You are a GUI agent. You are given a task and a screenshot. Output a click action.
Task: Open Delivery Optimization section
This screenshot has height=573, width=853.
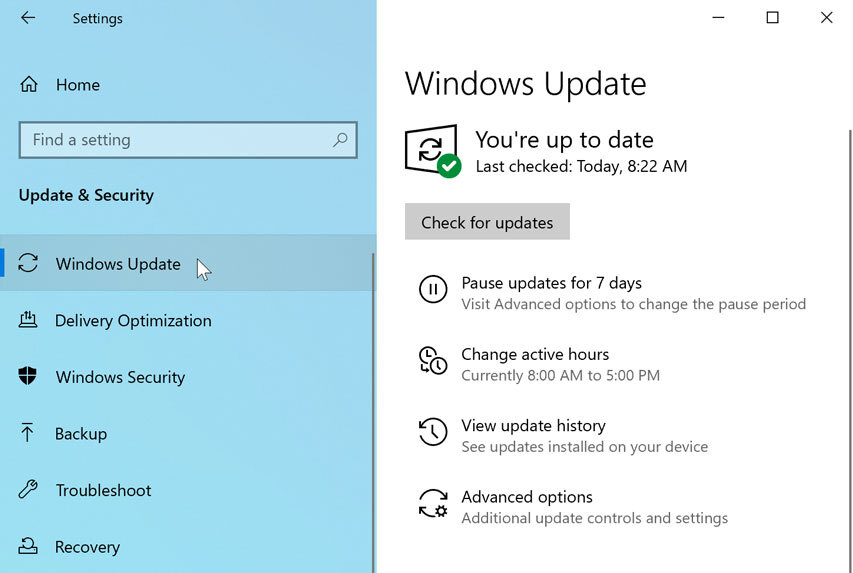[x=187, y=321]
